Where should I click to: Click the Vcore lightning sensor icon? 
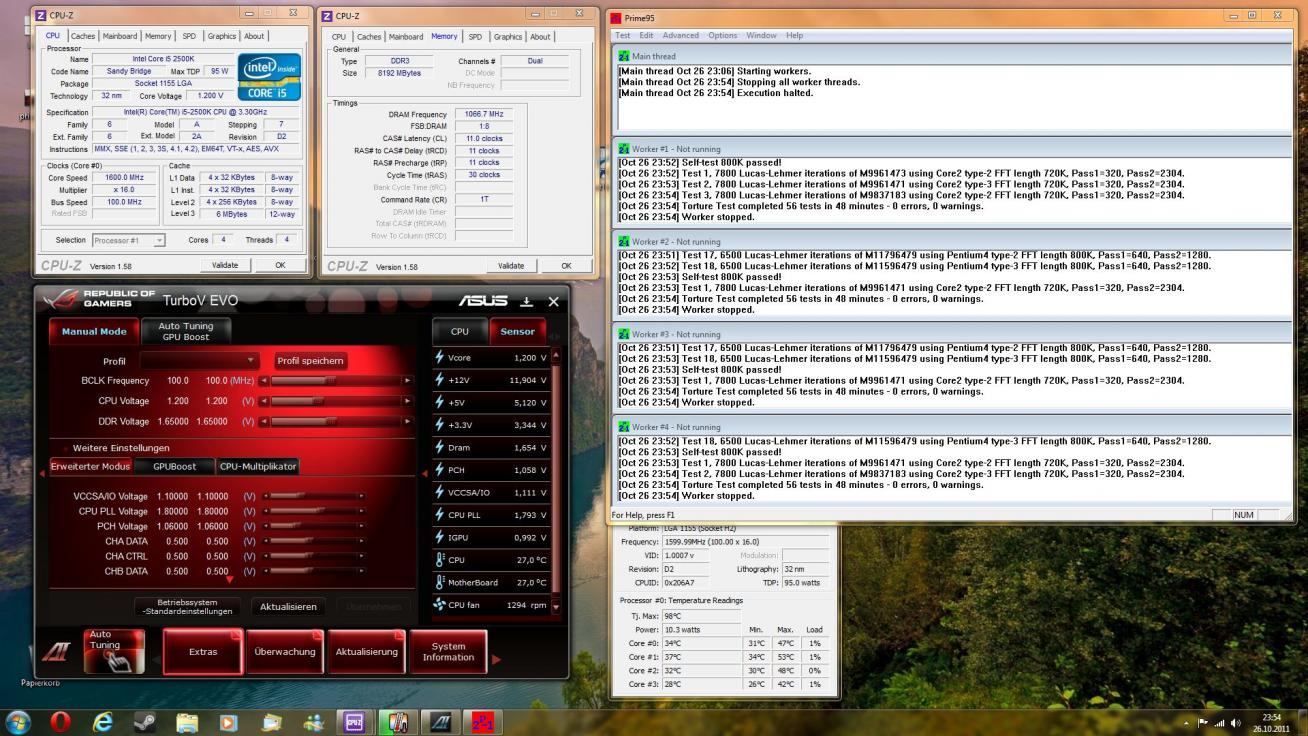(439, 357)
